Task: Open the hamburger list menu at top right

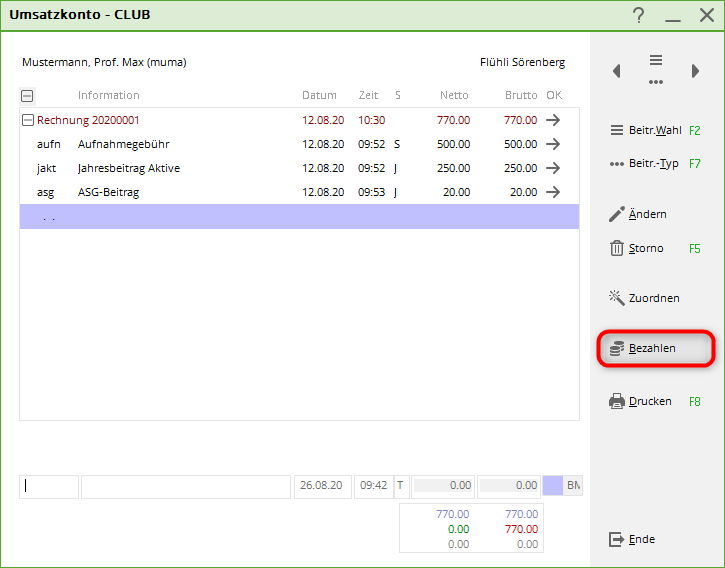Action: pyautogui.click(x=656, y=61)
